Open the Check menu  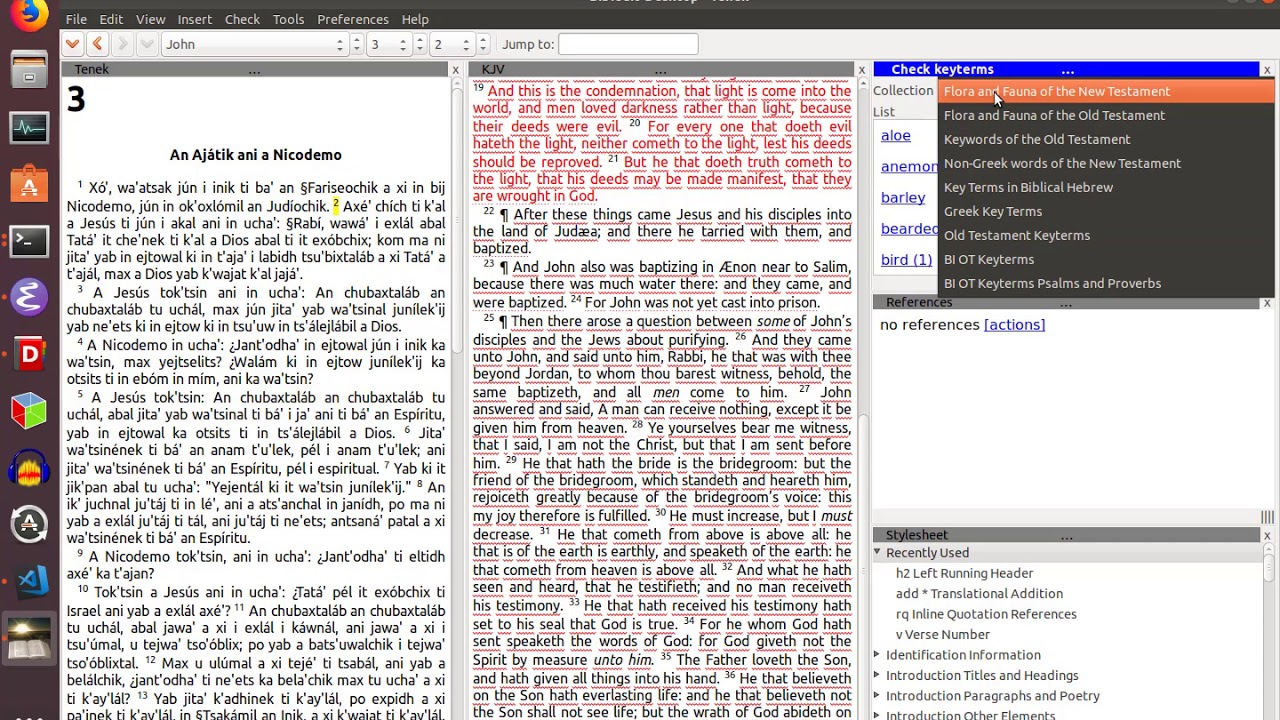coord(242,19)
